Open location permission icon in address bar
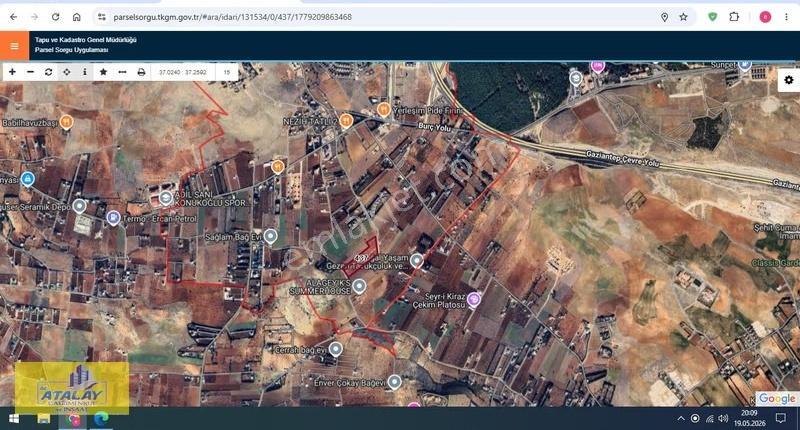 664,17
